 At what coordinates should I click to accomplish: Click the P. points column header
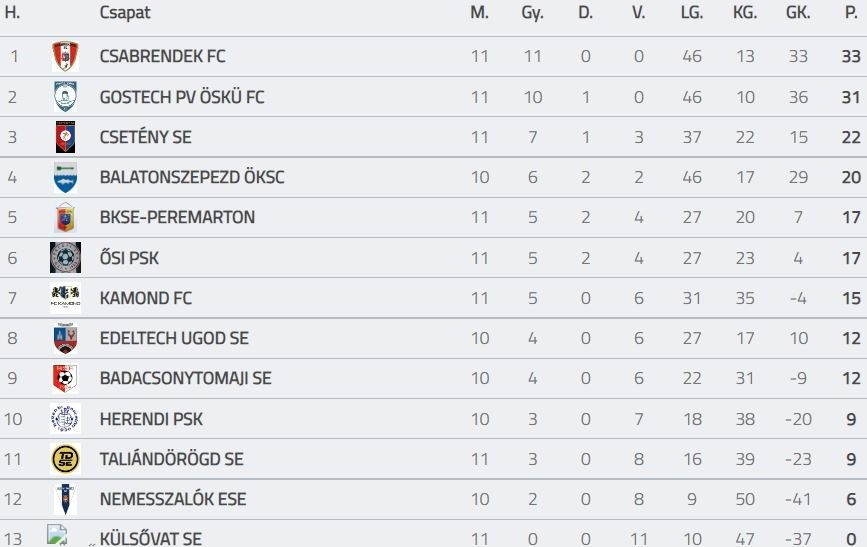(851, 13)
